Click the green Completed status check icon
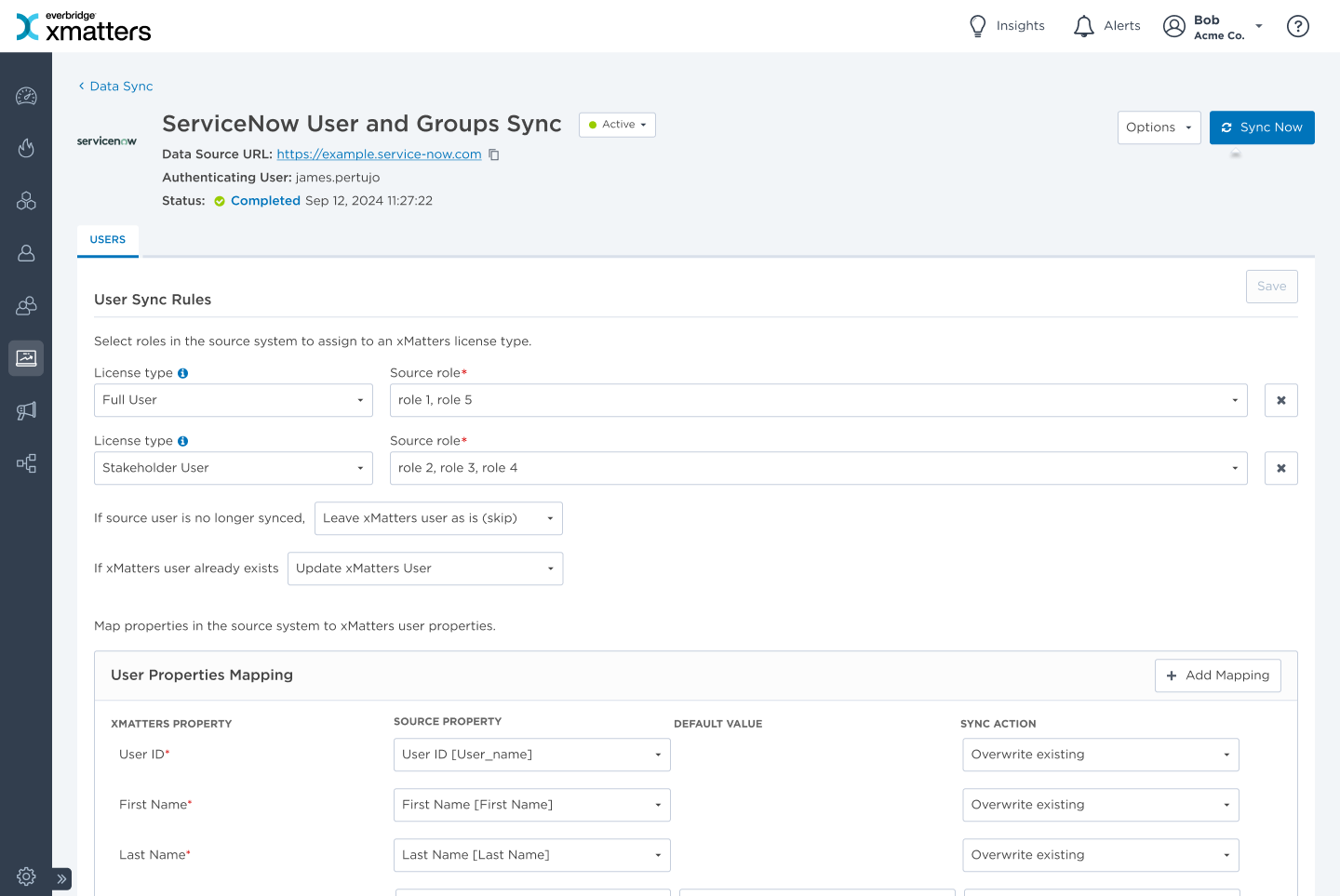Image resolution: width=1340 pixels, height=896 pixels. 220,201
